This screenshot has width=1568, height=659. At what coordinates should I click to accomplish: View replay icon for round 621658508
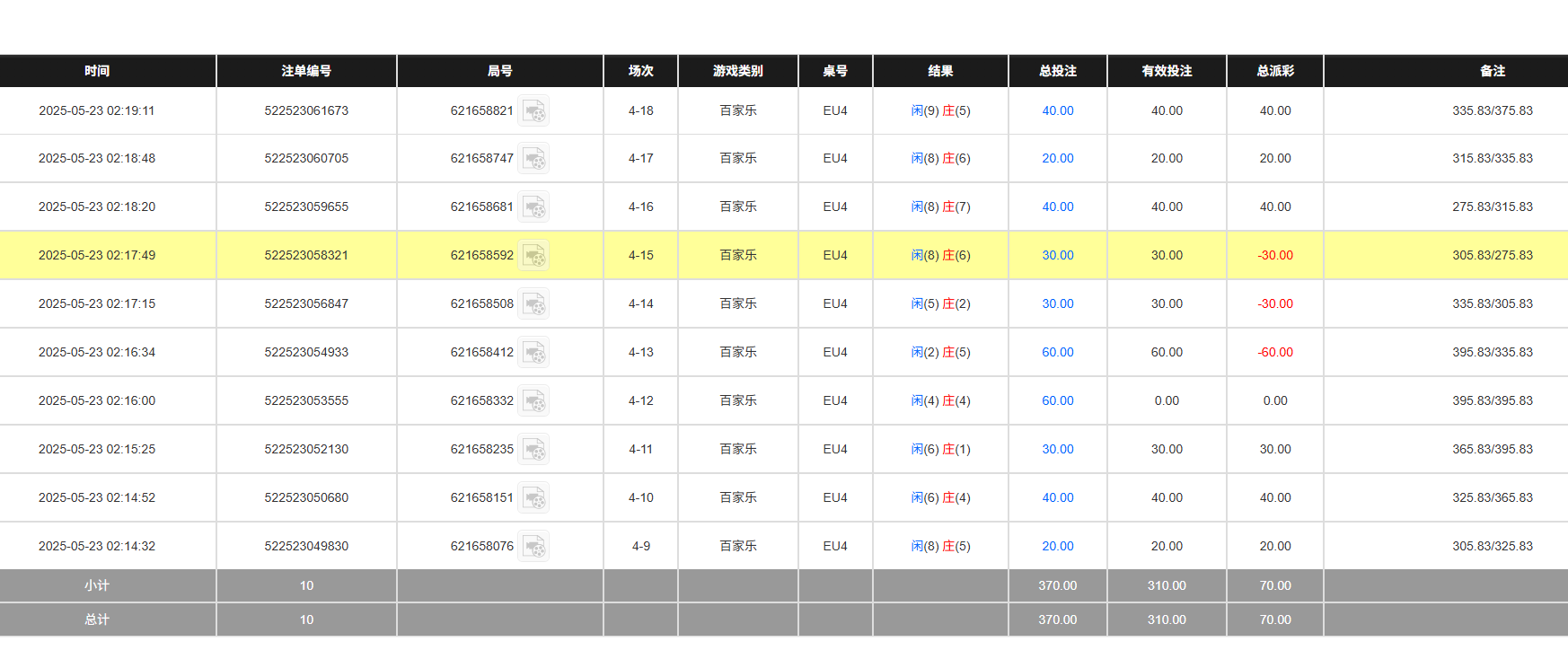(x=534, y=304)
